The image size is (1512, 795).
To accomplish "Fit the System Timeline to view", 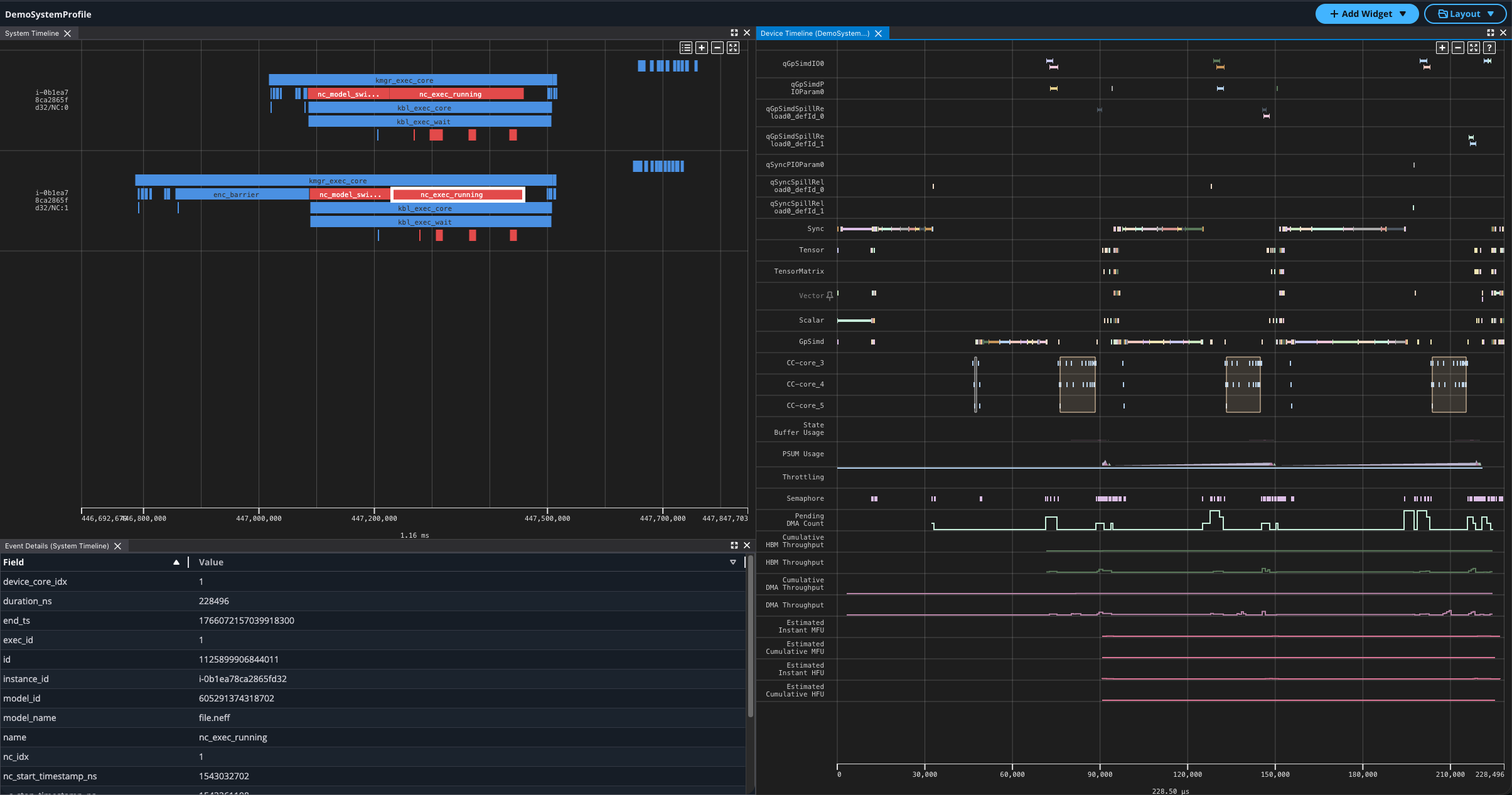I will point(733,48).
